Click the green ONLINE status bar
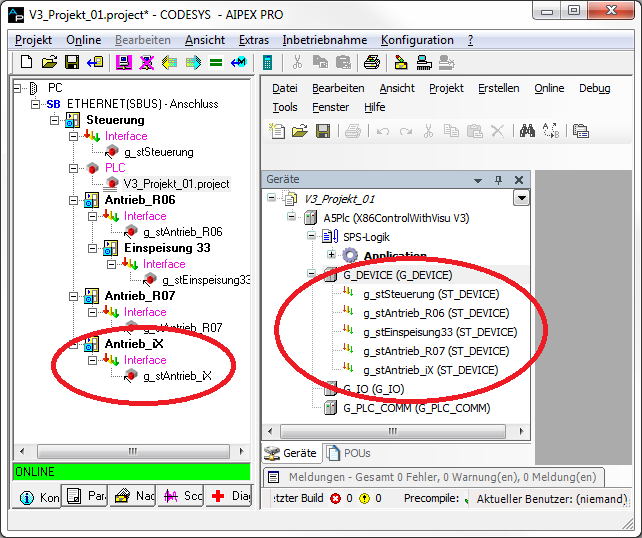The width and height of the screenshot is (642, 538). pyautogui.click(x=132, y=472)
